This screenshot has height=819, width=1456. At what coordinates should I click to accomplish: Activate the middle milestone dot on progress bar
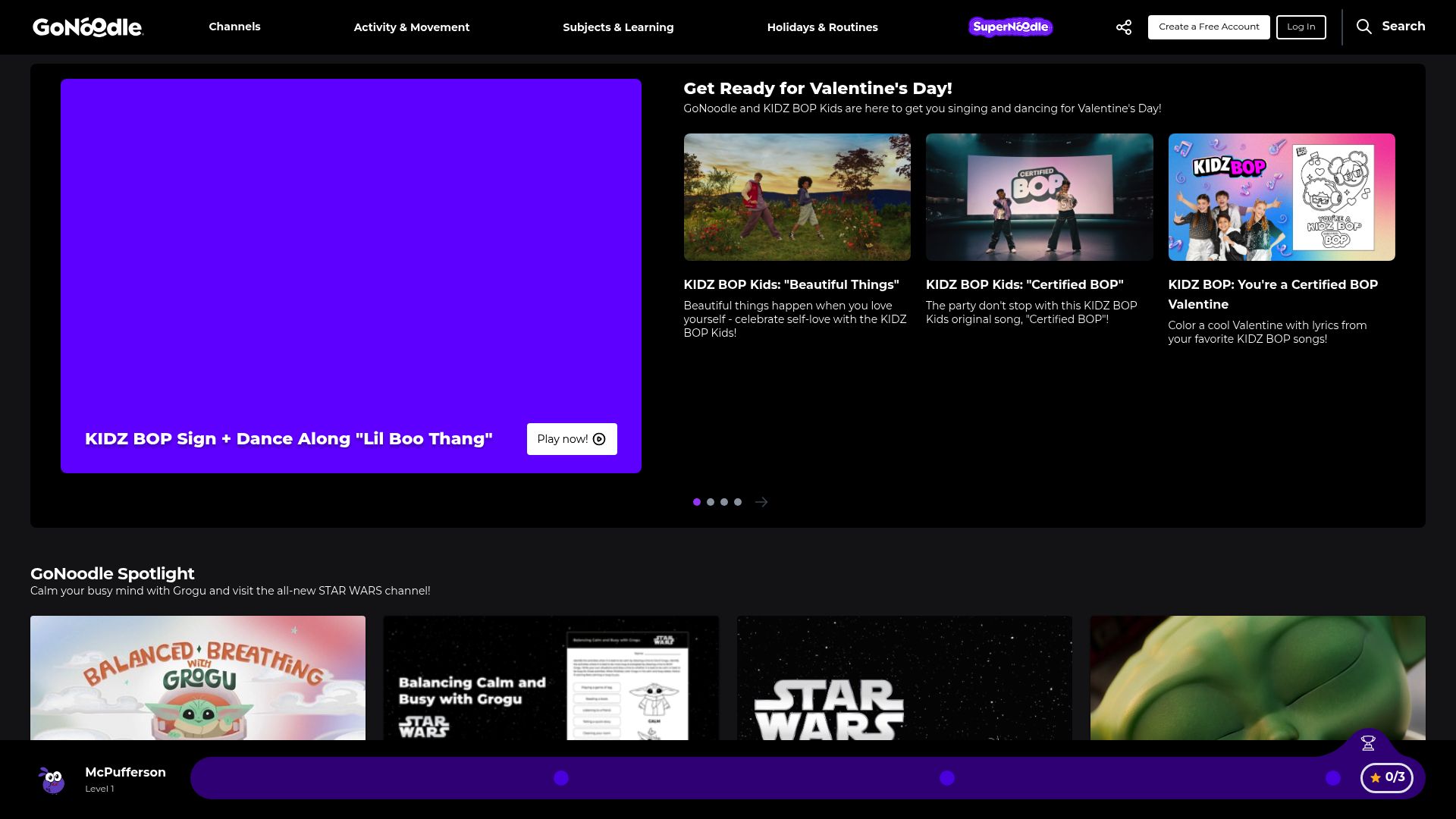pos(946,777)
